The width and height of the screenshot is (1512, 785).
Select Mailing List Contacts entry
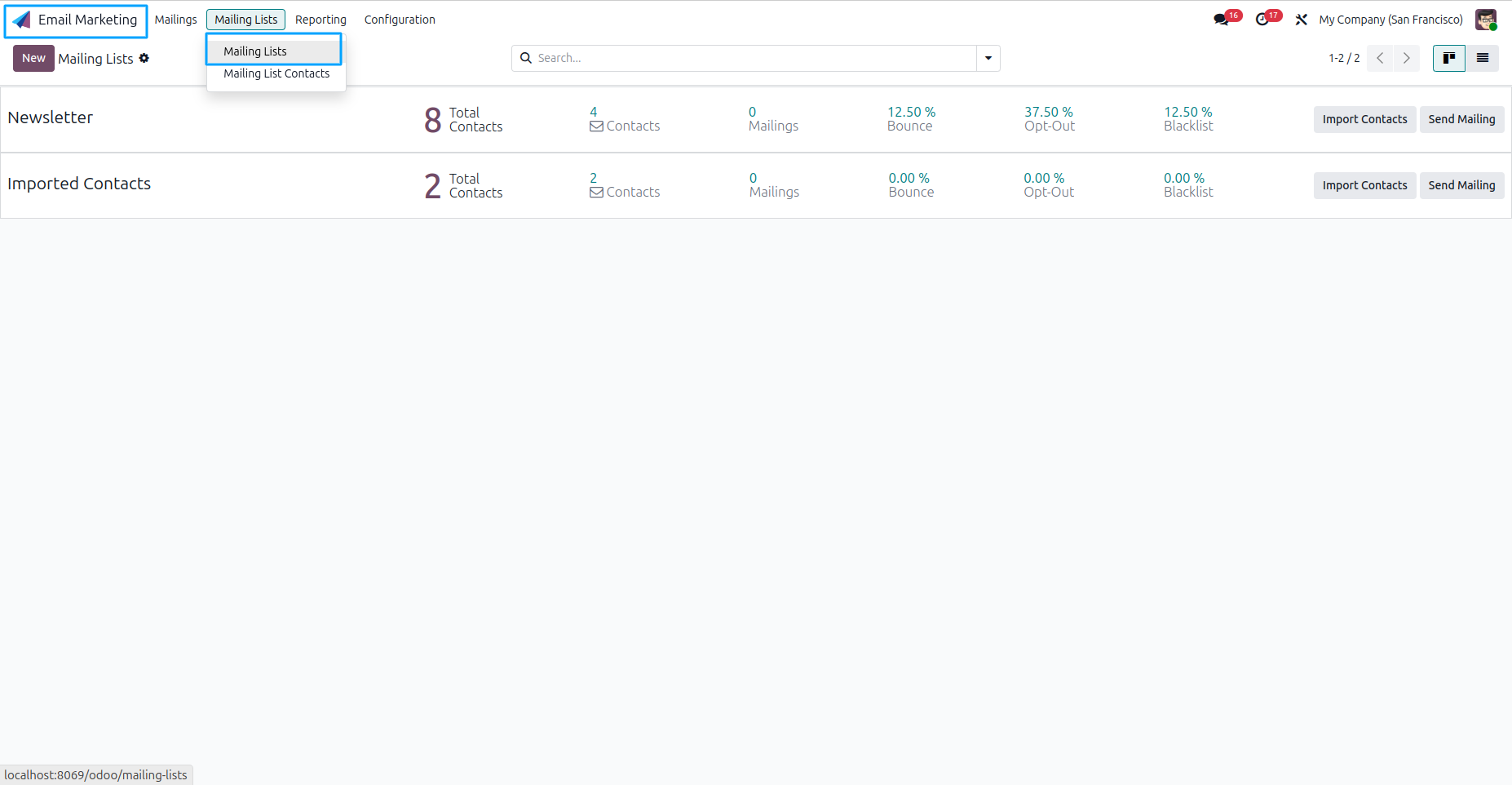276,73
